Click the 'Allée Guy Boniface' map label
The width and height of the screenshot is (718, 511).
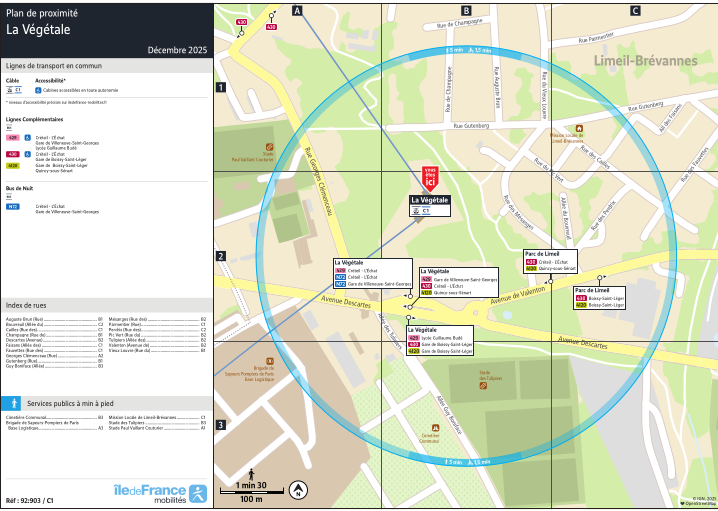click(x=448, y=415)
